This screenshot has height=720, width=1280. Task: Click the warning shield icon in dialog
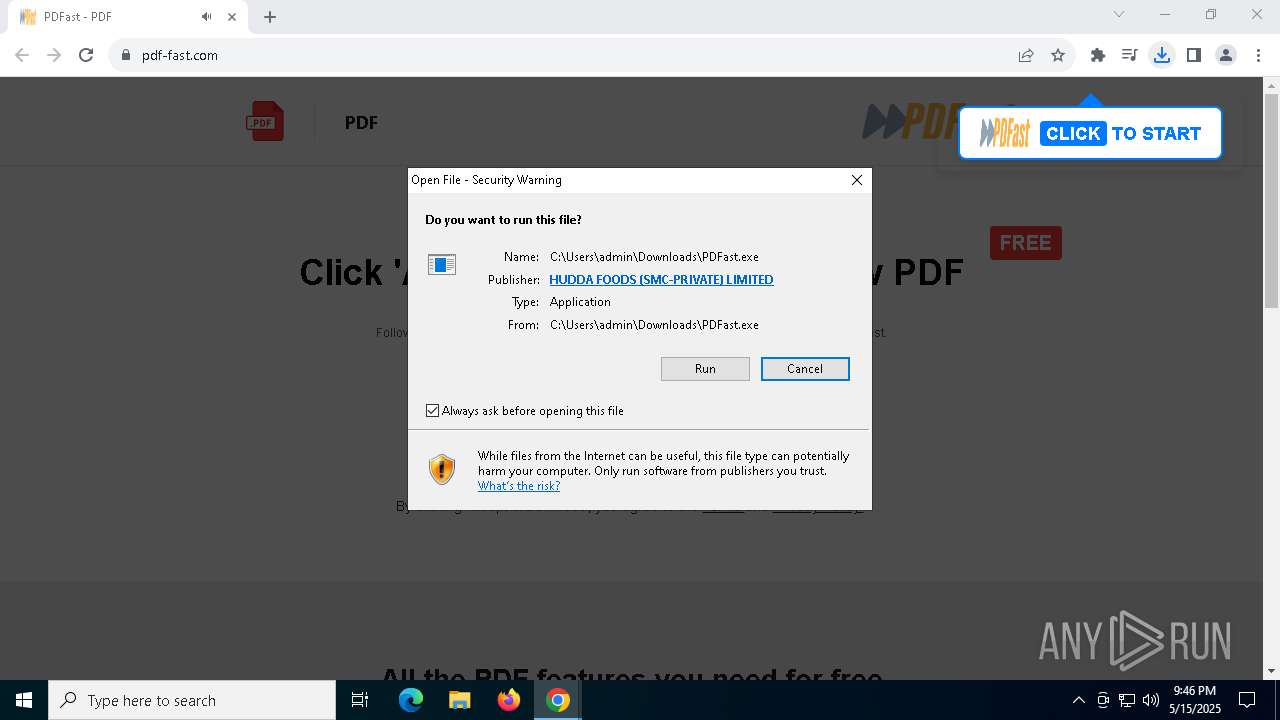click(x=442, y=469)
